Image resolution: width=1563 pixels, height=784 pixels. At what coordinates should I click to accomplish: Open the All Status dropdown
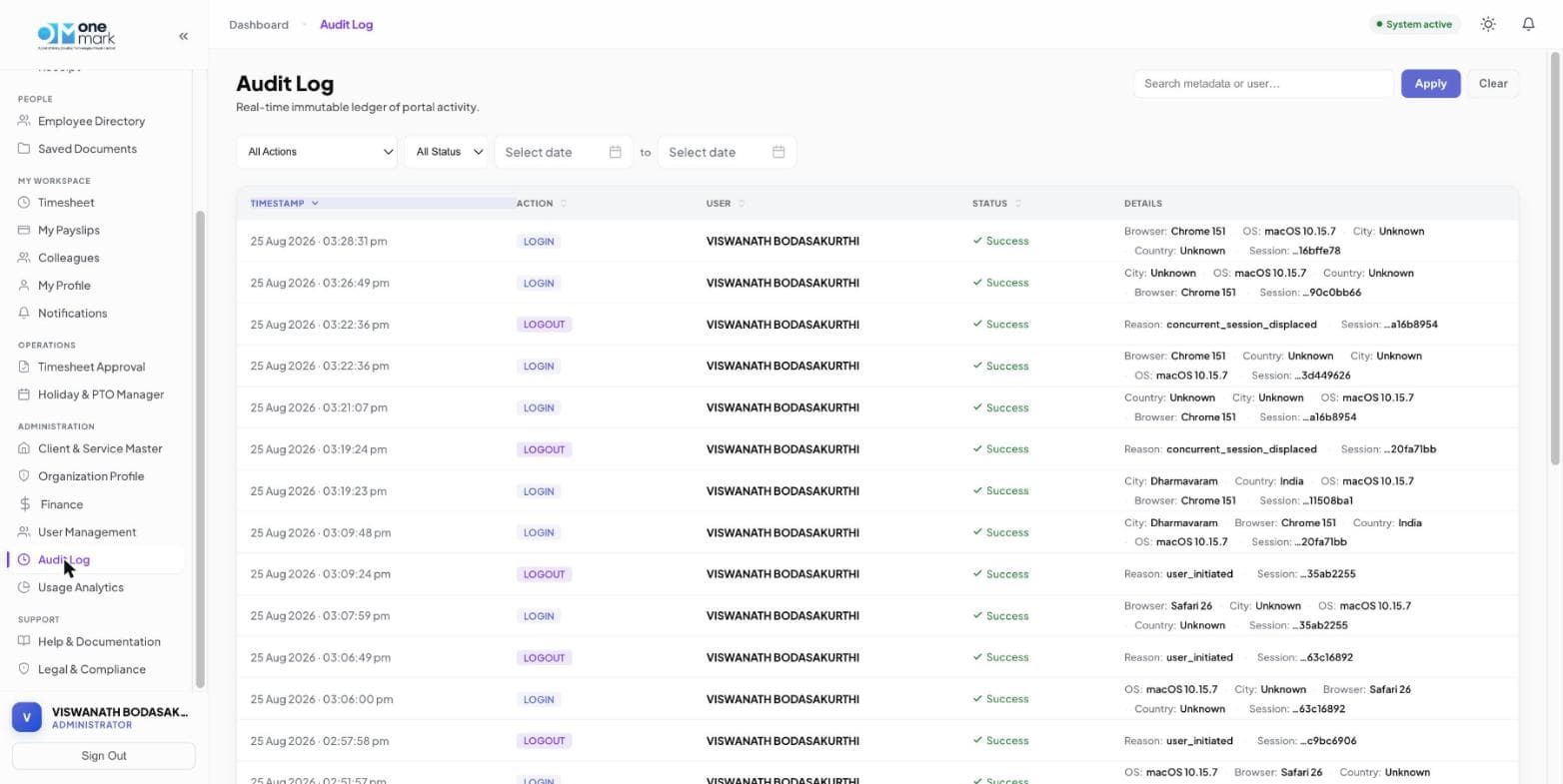pyautogui.click(x=447, y=152)
